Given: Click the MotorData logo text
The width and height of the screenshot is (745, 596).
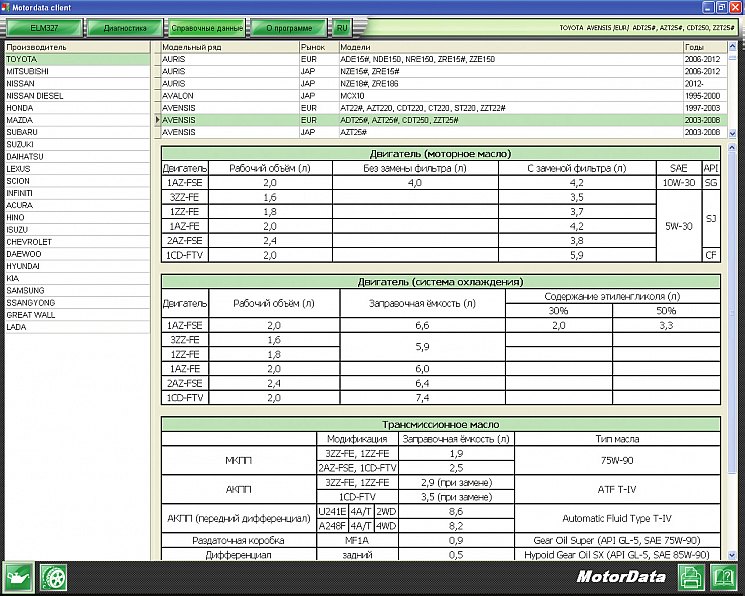Looking at the screenshot, I should click(621, 577).
